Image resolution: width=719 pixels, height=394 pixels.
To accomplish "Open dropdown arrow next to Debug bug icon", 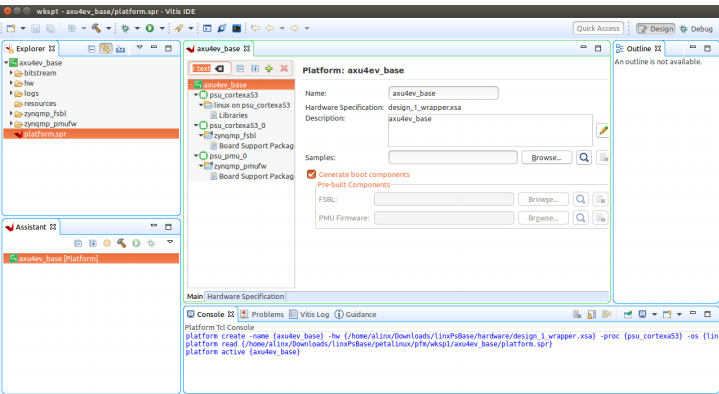I will [137, 28].
